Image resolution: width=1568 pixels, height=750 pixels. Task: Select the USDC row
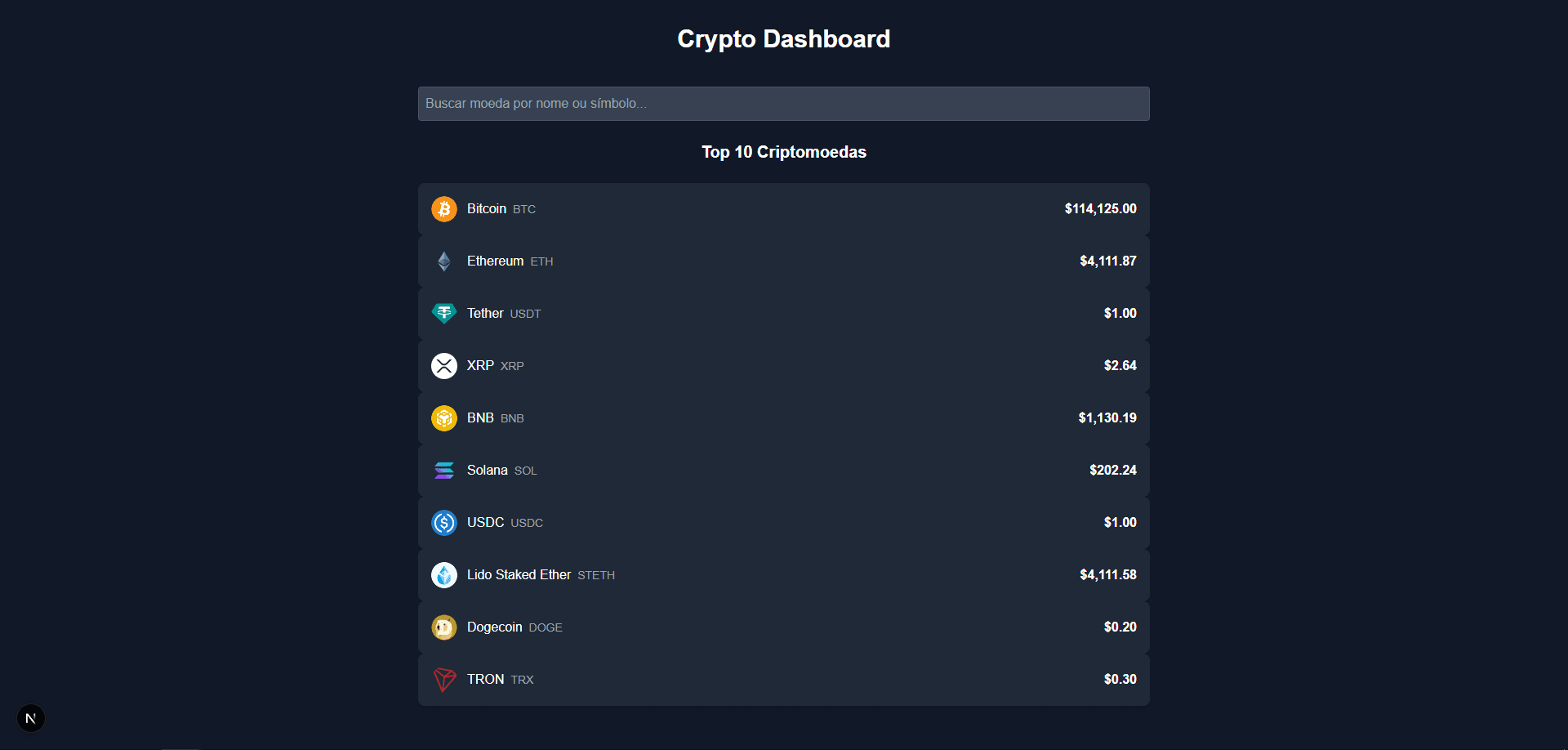[x=782, y=522]
